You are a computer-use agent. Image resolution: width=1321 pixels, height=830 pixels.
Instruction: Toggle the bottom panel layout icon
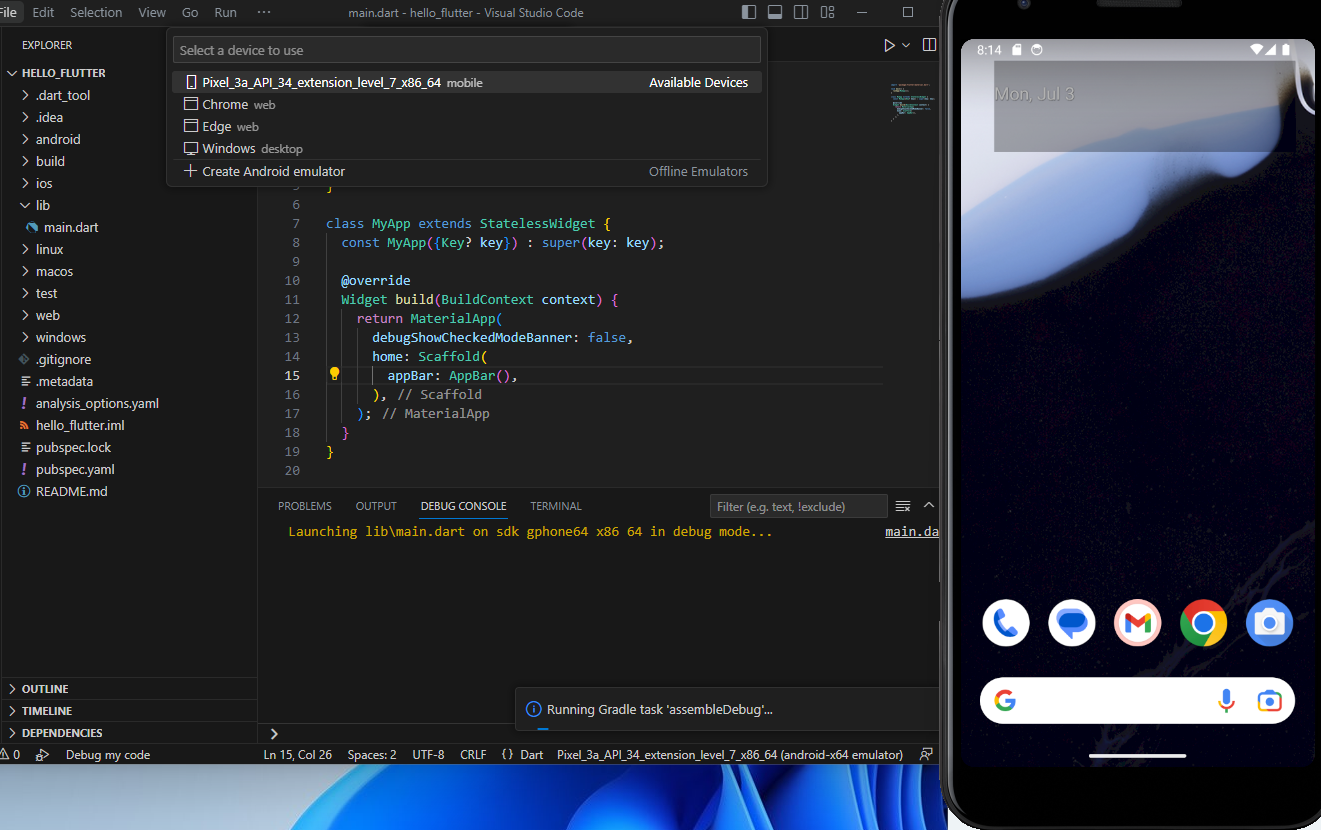[775, 12]
